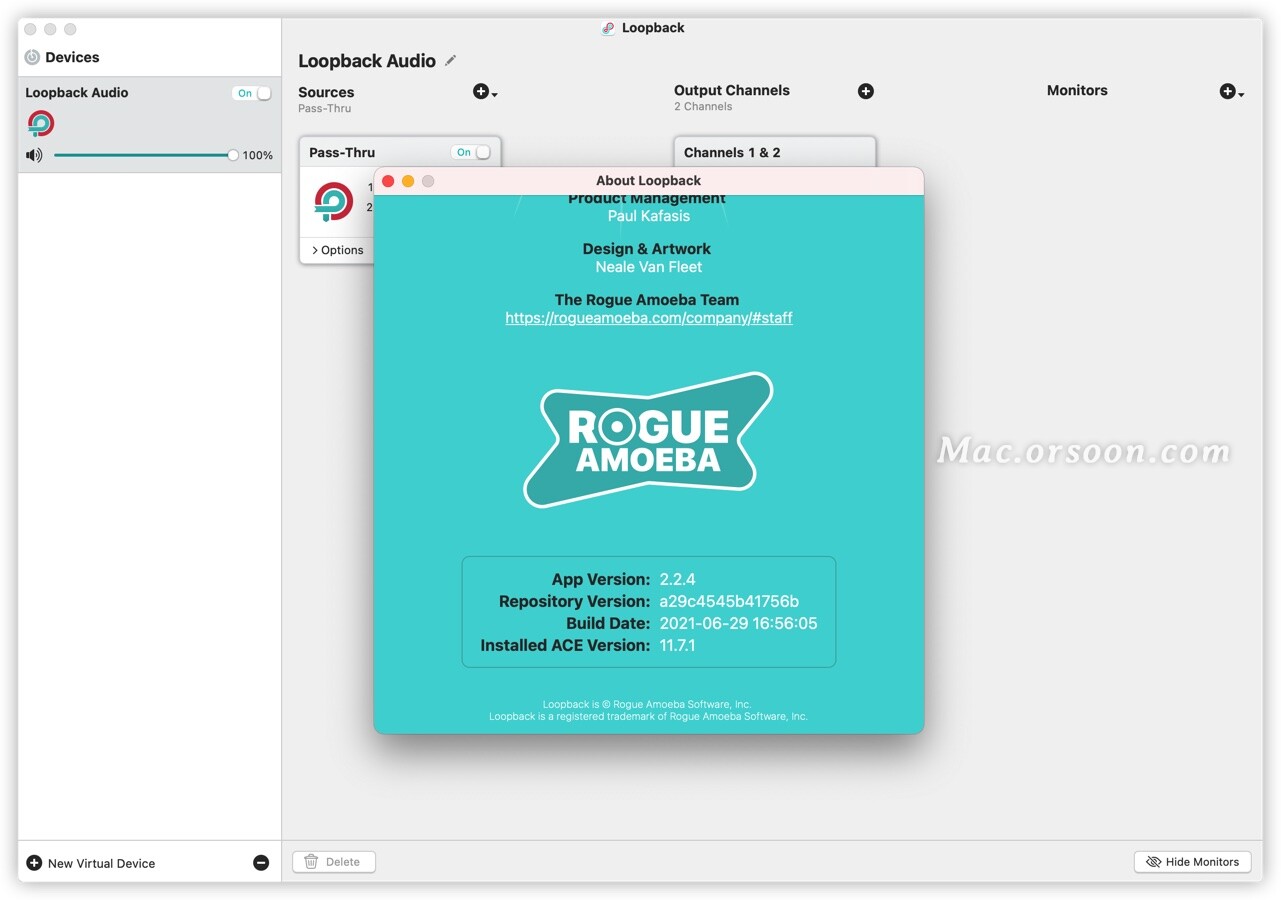The width and height of the screenshot is (1281, 900).
Task: Click the Installed ACE Version value 11.7.1
Action: click(x=677, y=645)
